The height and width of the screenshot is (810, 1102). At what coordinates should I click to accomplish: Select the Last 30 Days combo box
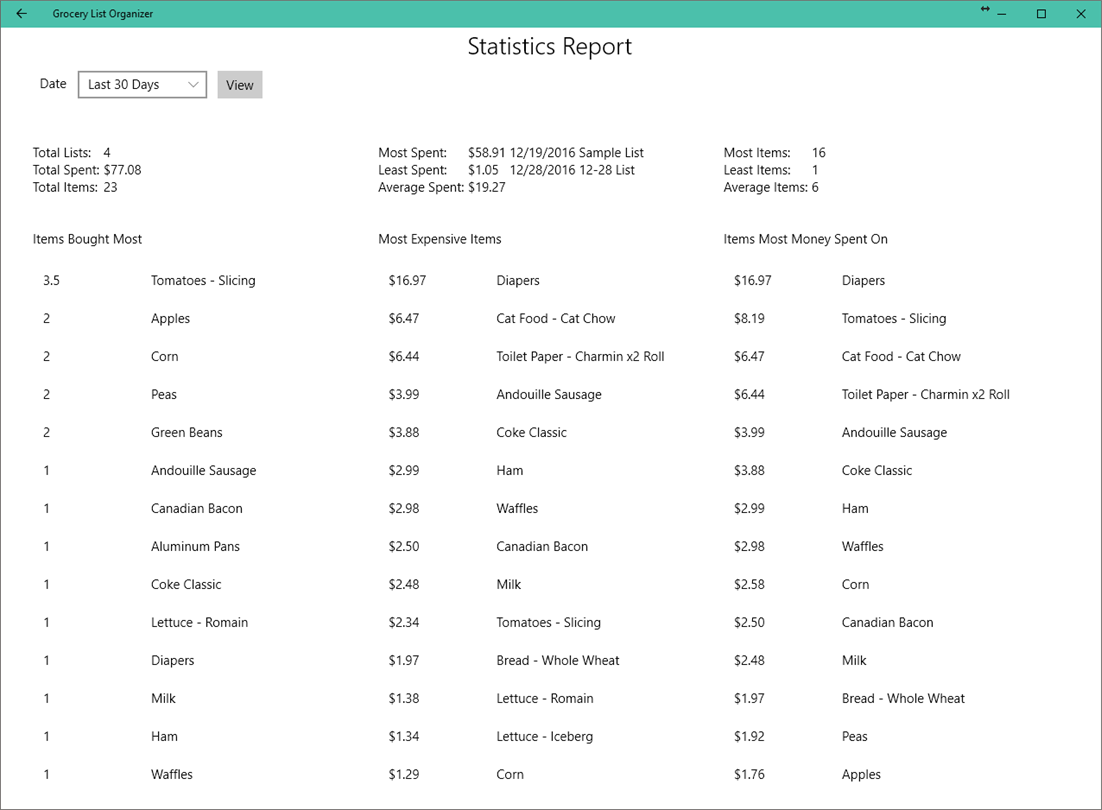pyautogui.click(x=142, y=84)
